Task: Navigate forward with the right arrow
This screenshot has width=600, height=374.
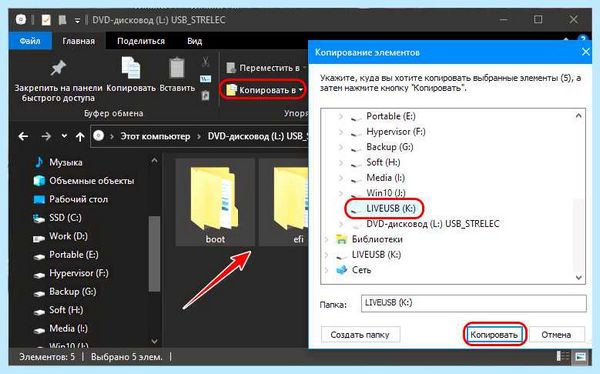Action: (46, 136)
